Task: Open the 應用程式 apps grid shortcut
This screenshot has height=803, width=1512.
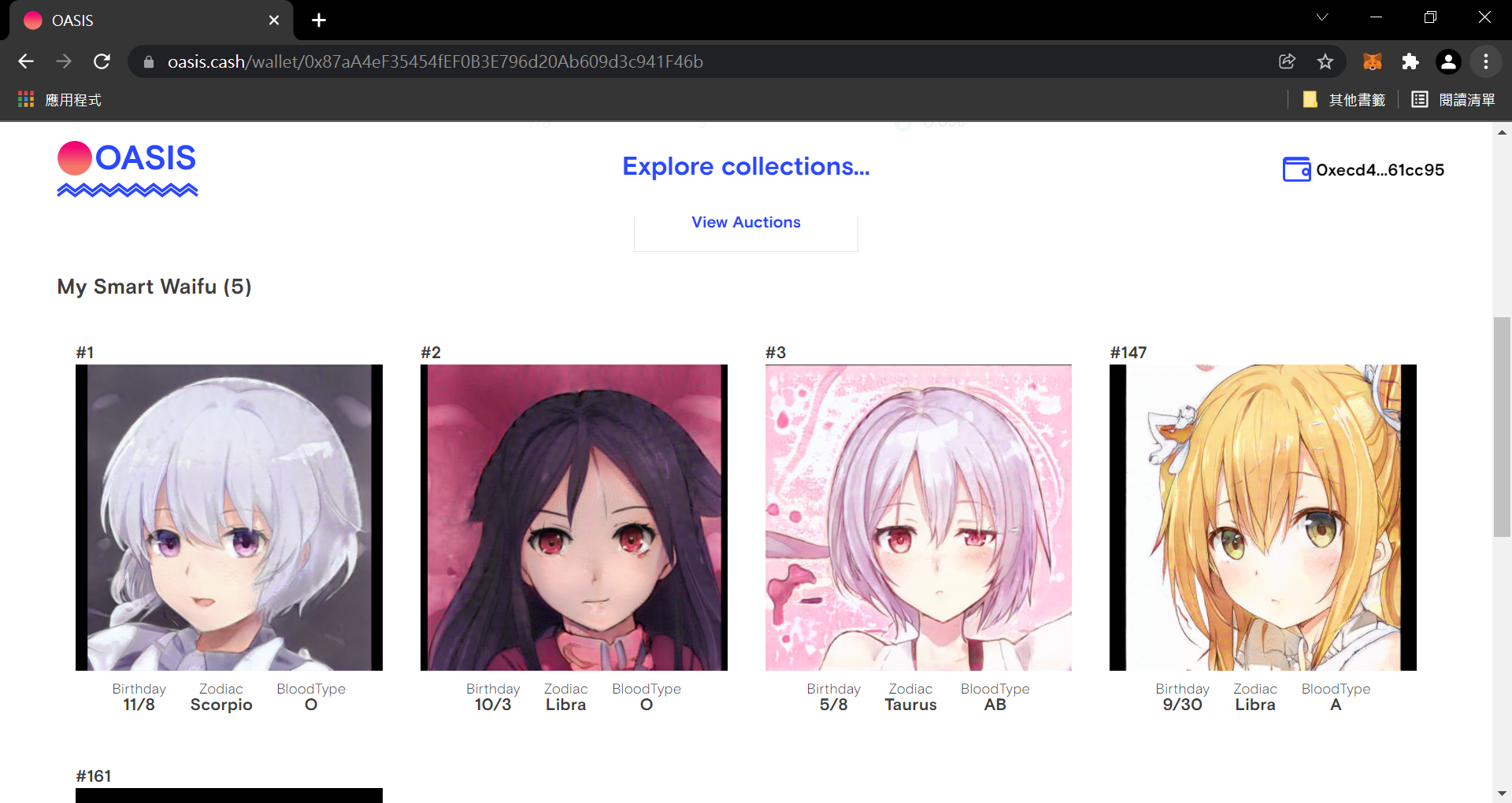Action: (x=60, y=100)
